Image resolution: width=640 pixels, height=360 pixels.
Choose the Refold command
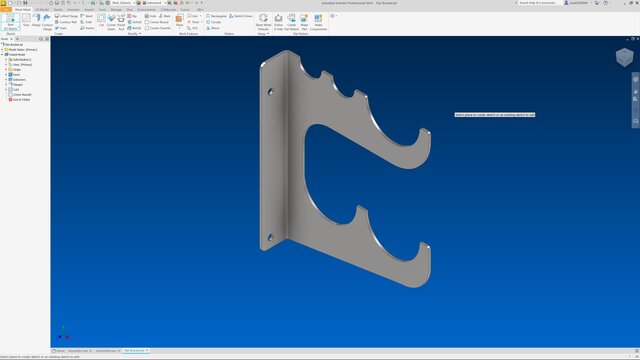coord(134,28)
